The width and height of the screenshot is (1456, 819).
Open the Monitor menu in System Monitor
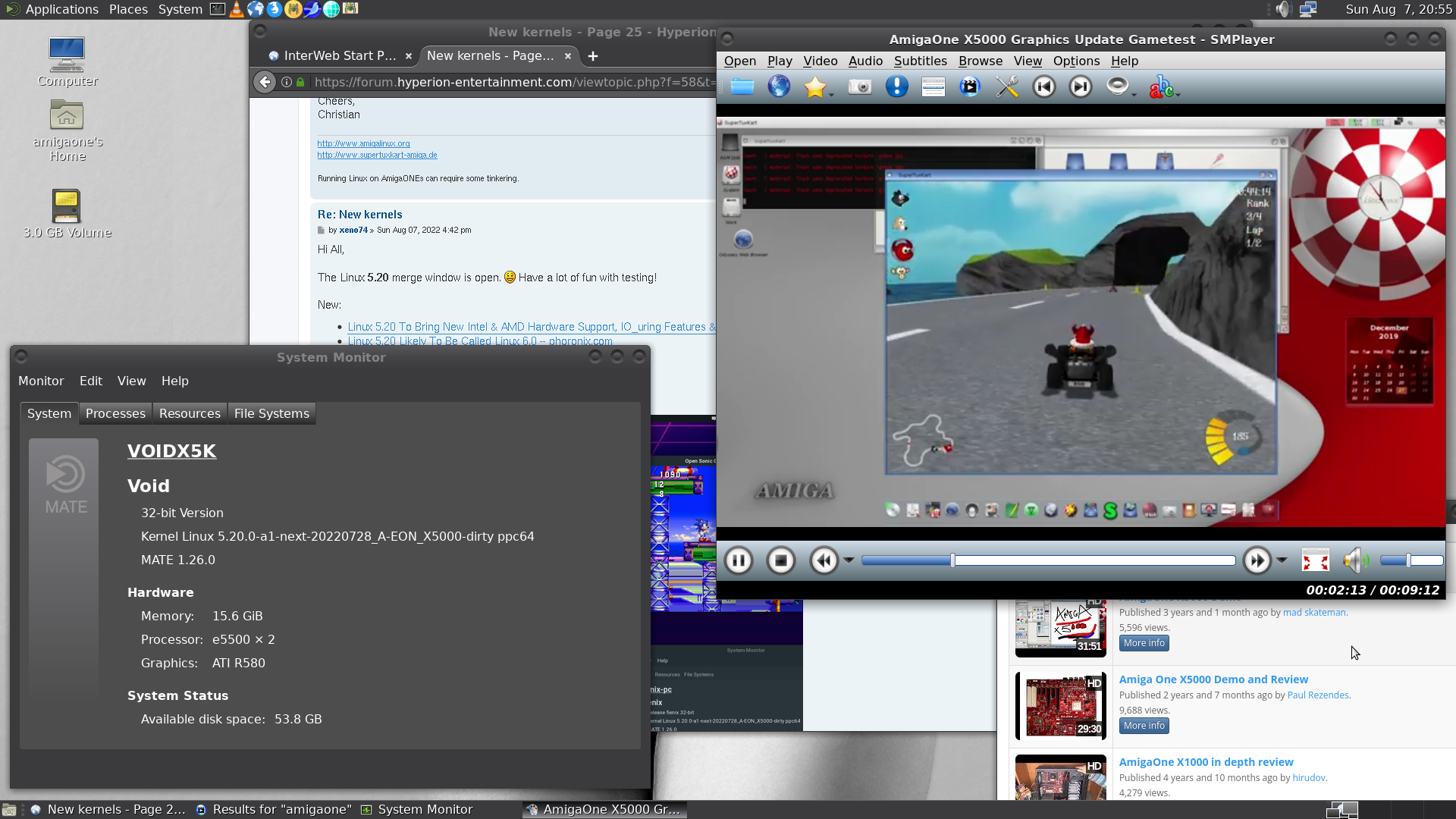[x=41, y=381]
